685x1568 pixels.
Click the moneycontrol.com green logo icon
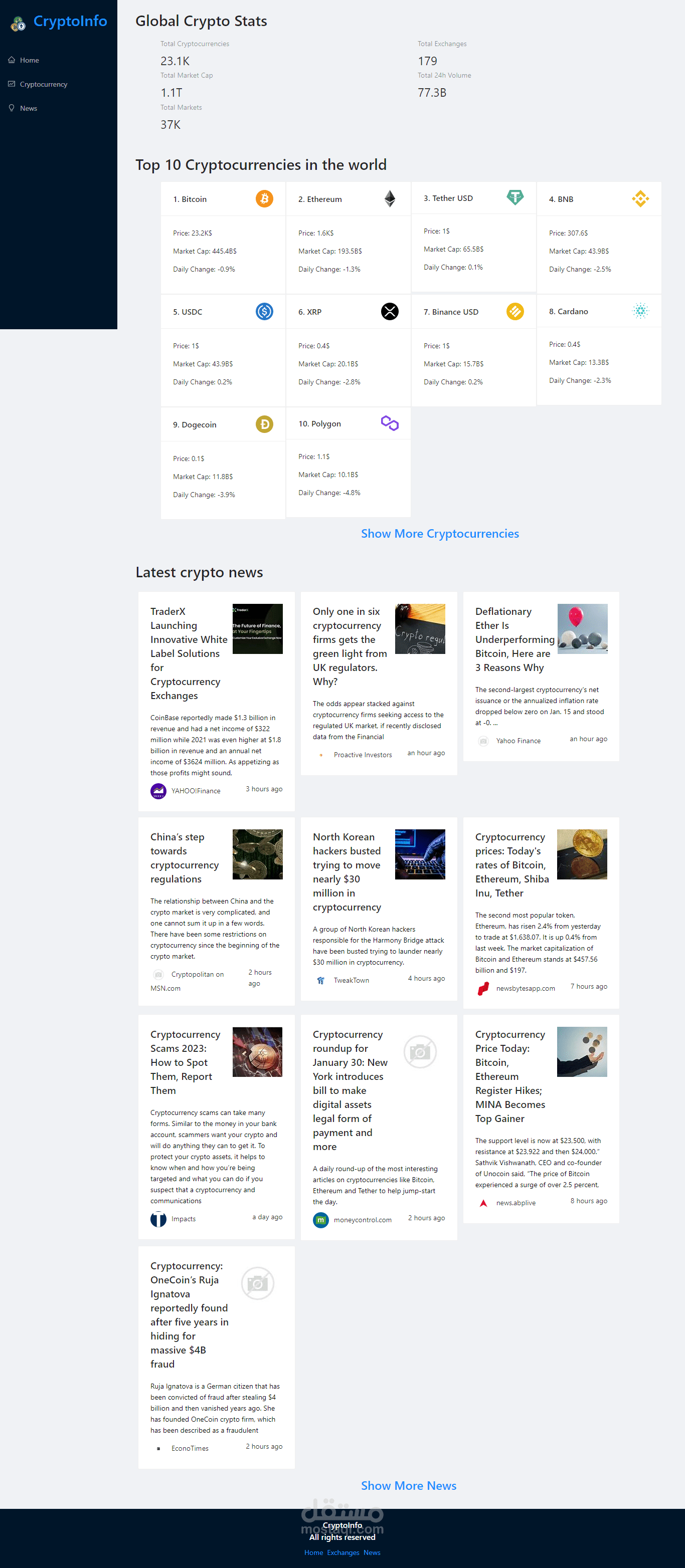[x=321, y=1219]
